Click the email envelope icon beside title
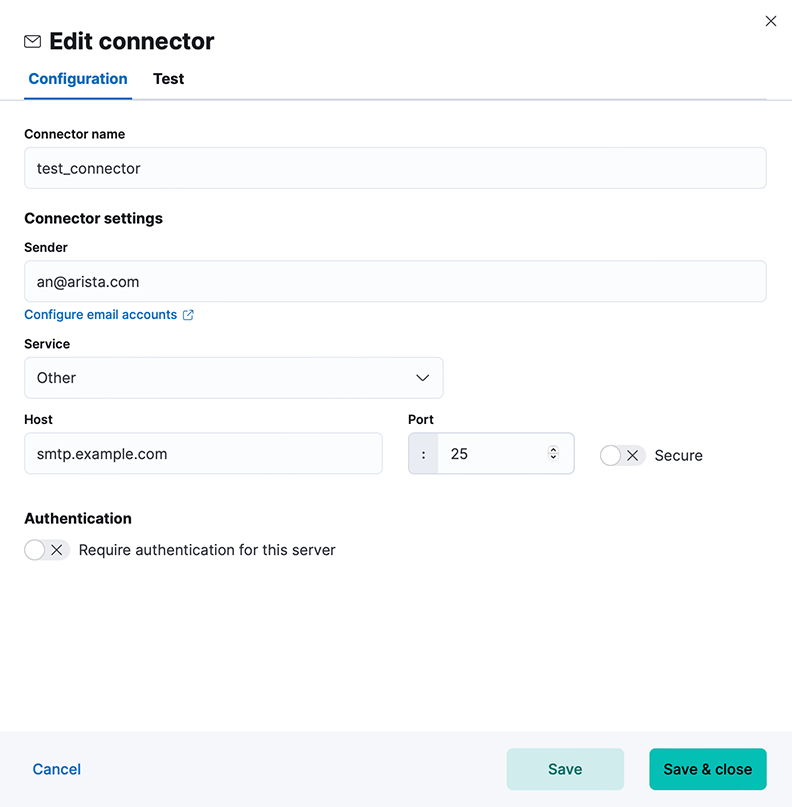Screen dimensions: 792x807 [x=32, y=42]
